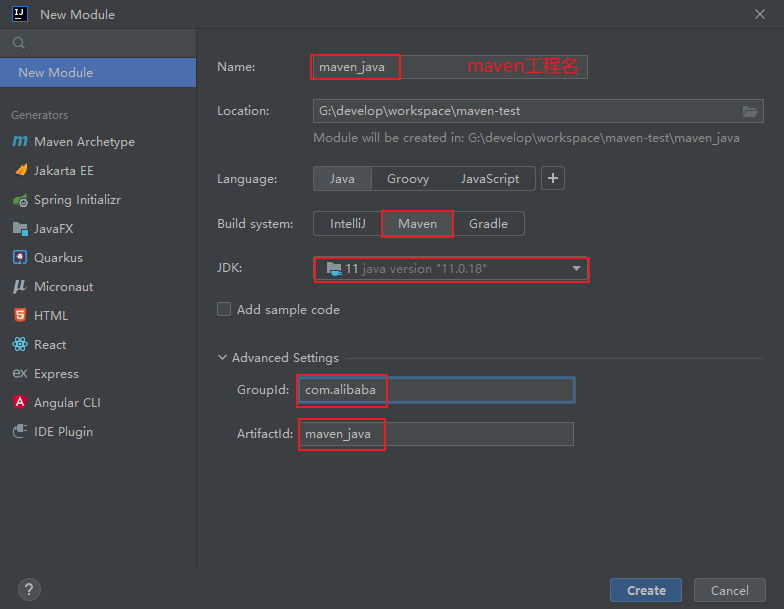Select New Module in the sidebar
This screenshot has height=609, width=784.
[98, 72]
